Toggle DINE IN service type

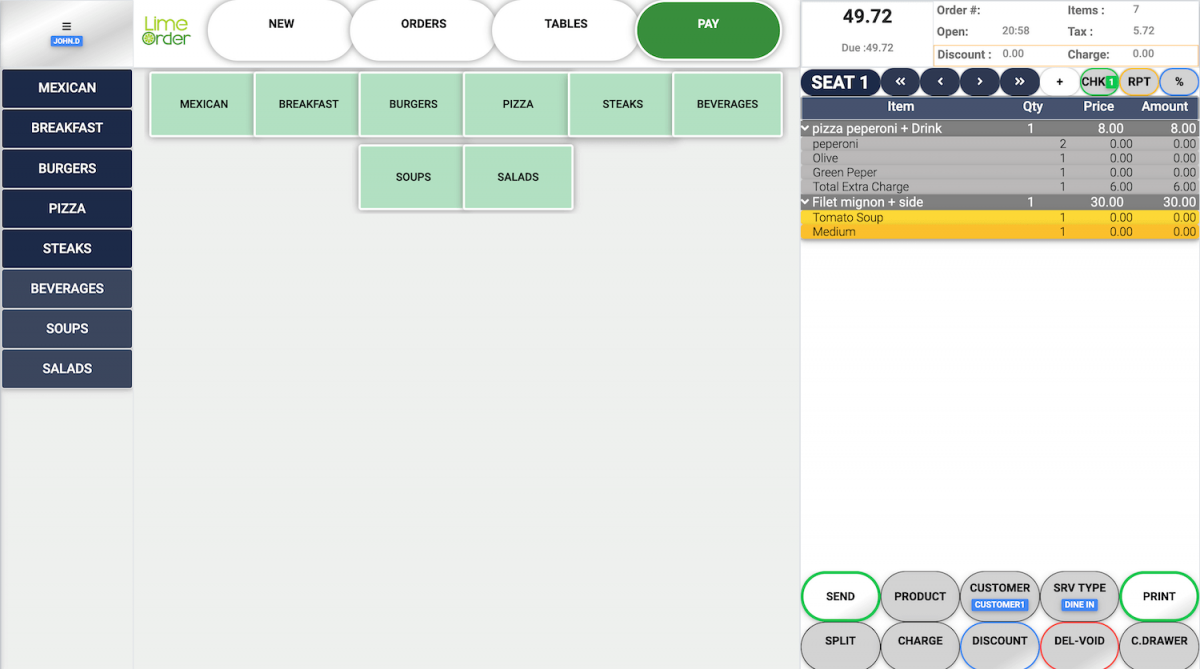(1080, 605)
